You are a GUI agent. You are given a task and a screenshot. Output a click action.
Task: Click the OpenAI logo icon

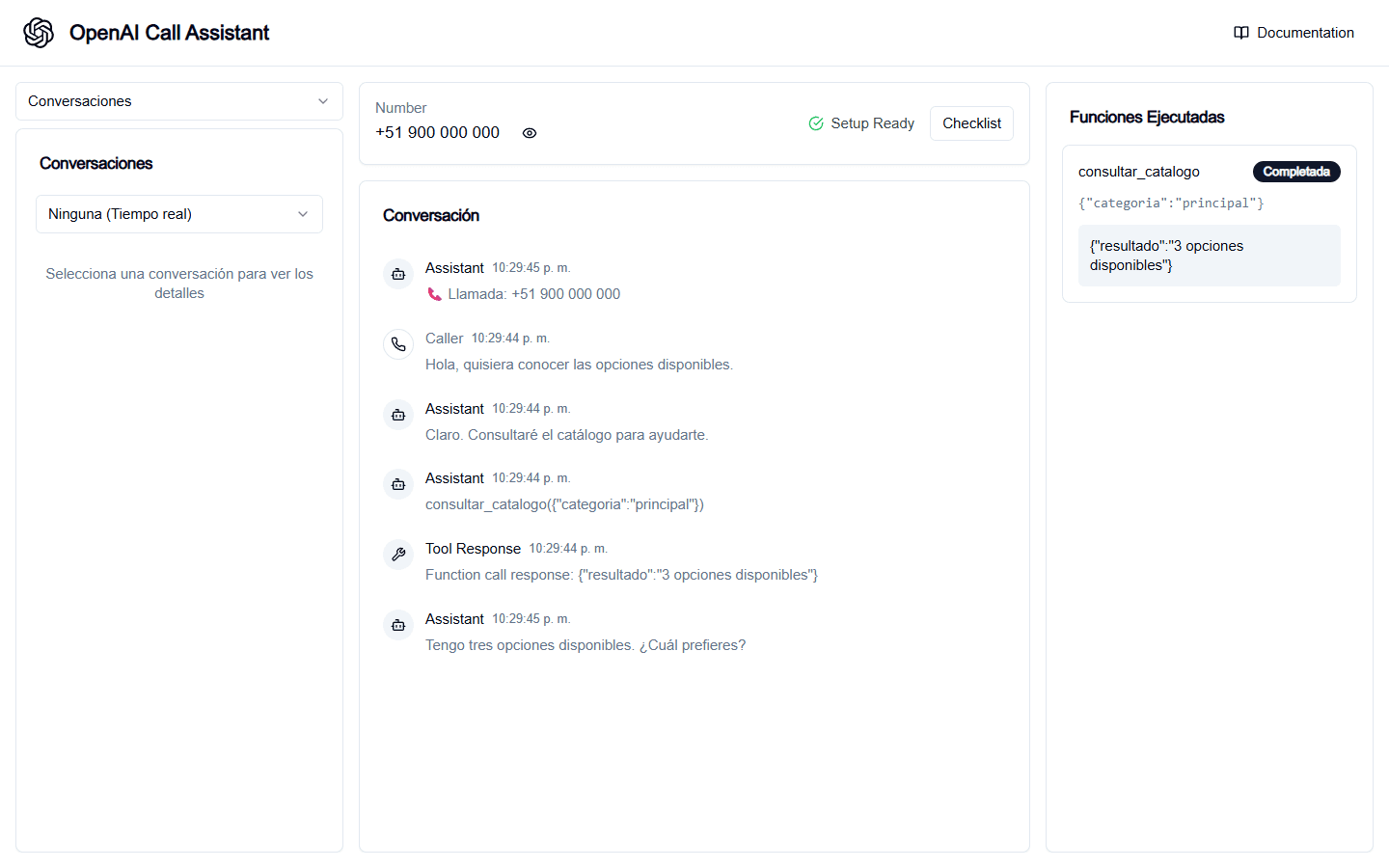pyautogui.click(x=39, y=33)
